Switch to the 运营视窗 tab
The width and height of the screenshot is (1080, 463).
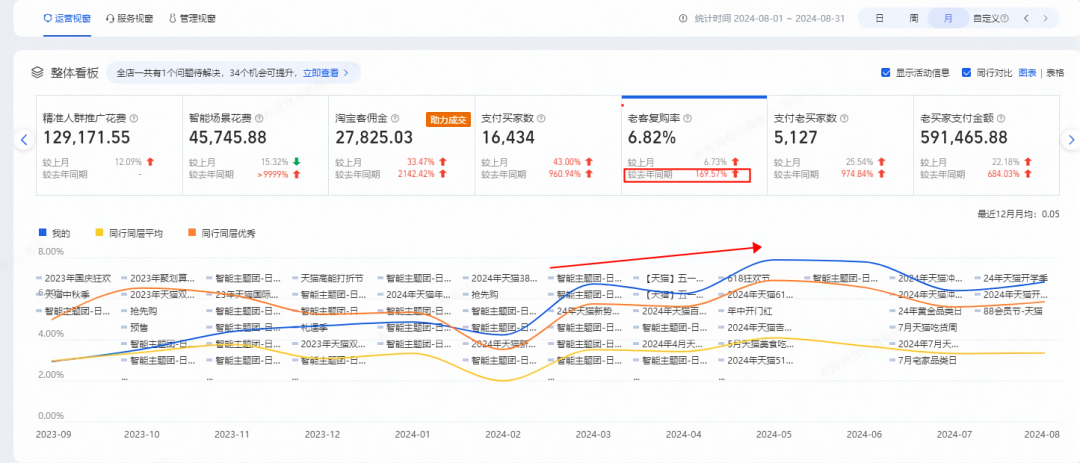67,19
